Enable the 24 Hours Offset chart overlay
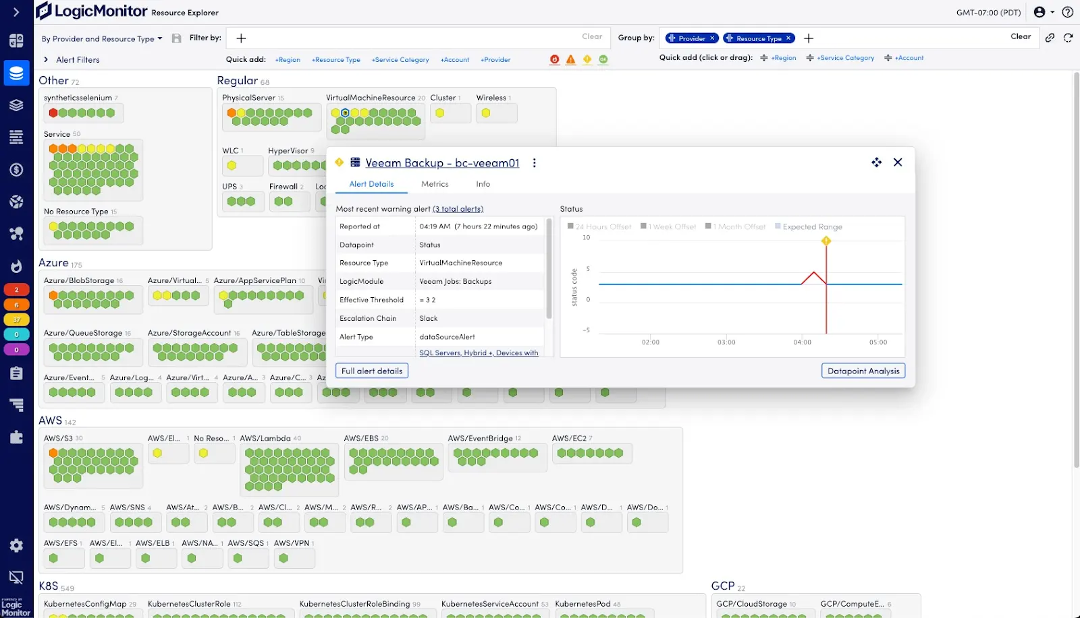 [603, 224]
